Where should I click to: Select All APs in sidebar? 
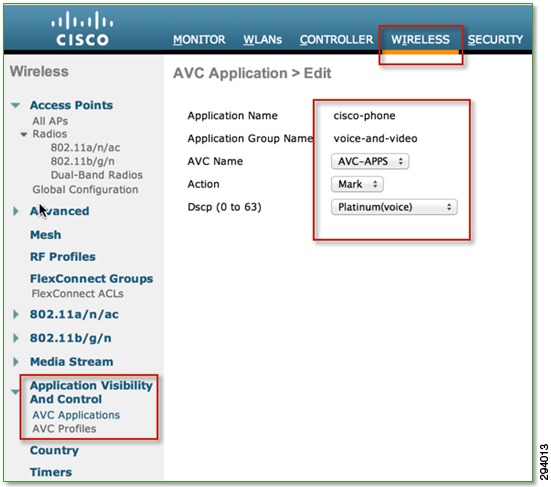50,121
